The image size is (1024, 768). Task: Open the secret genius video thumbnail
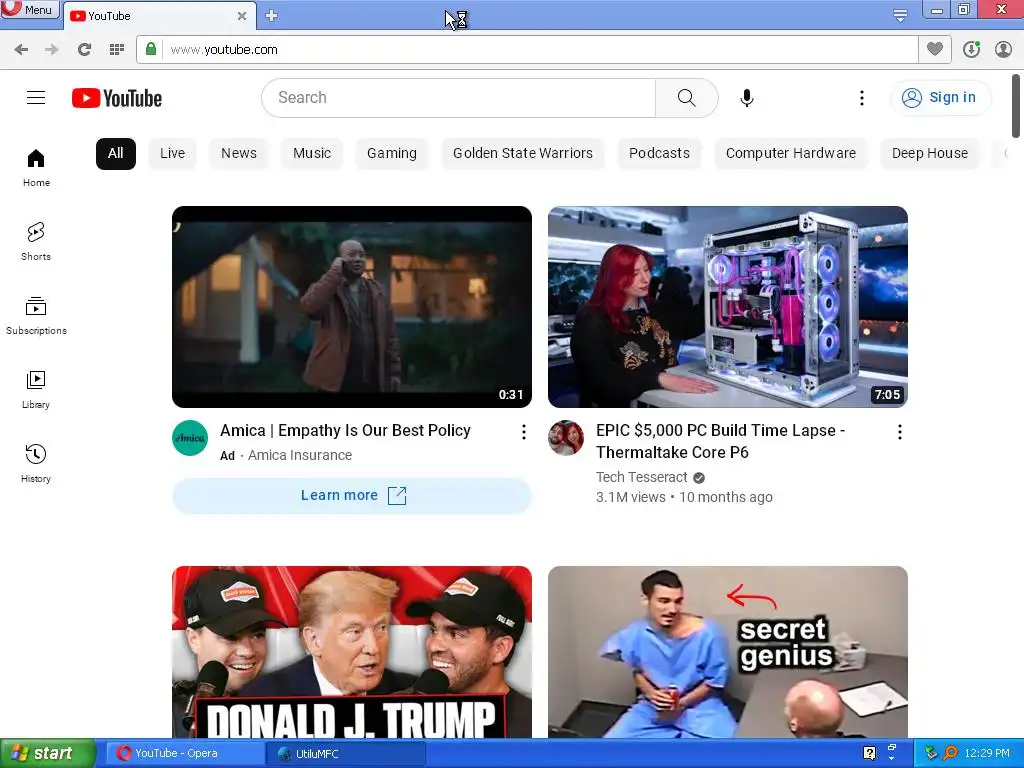click(728, 652)
